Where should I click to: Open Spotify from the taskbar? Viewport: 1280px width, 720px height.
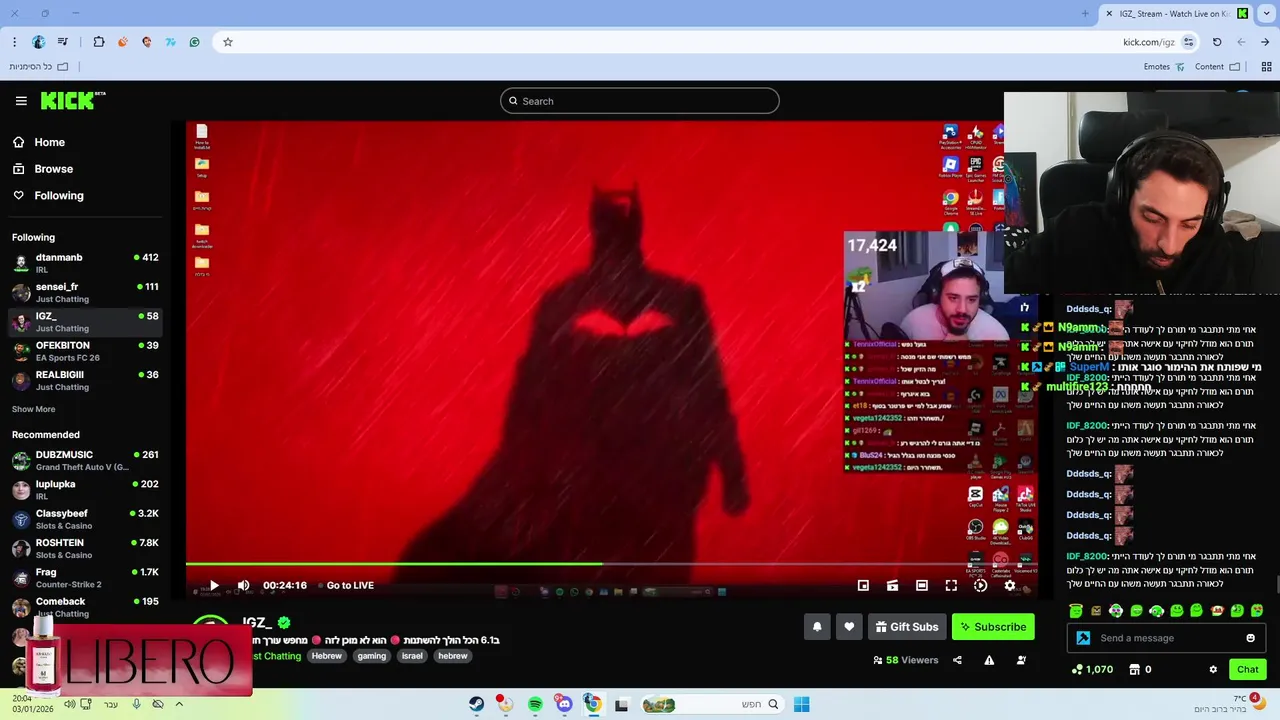point(535,704)
